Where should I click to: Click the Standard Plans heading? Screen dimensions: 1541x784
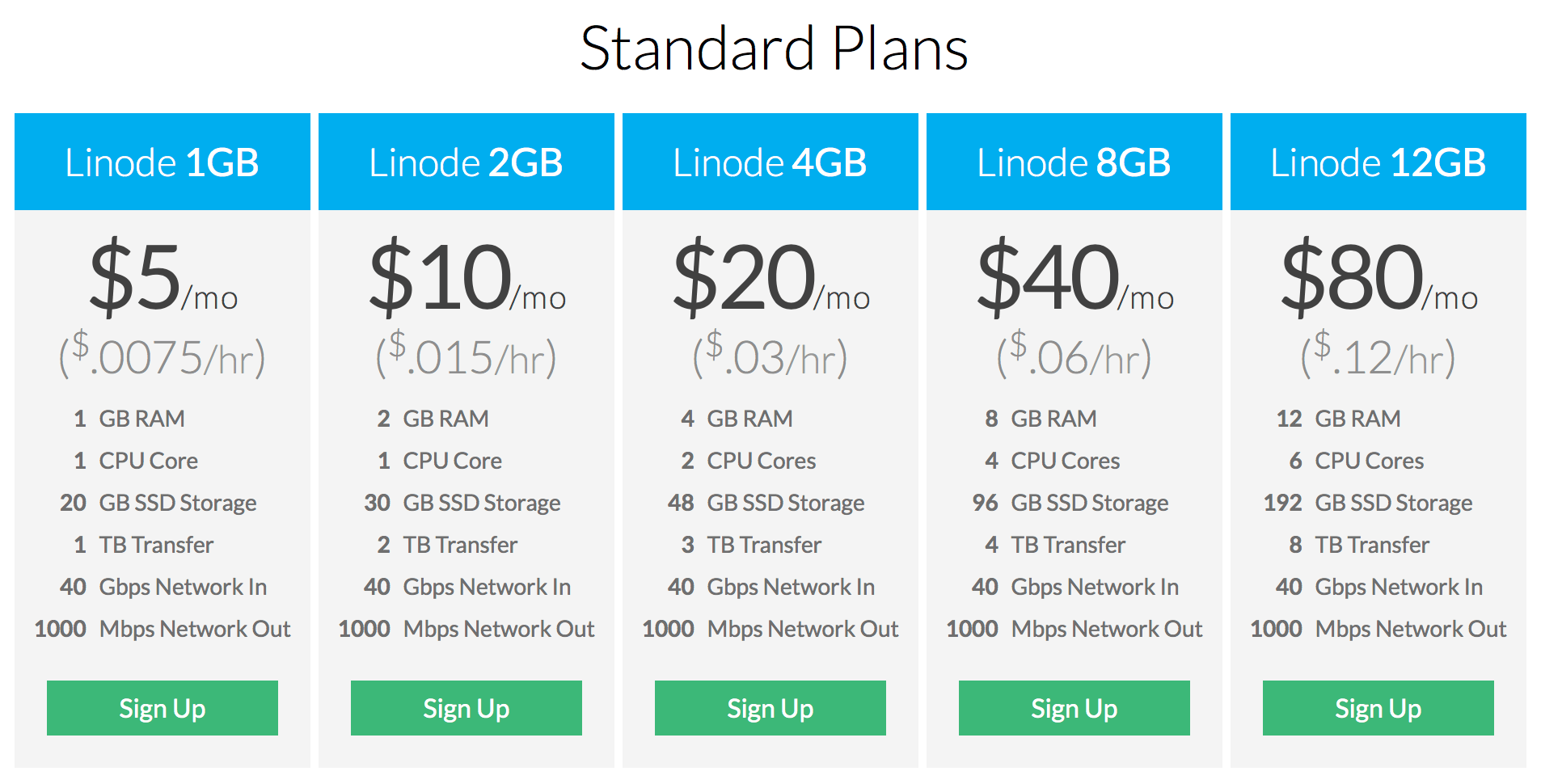tap(774, 48)
